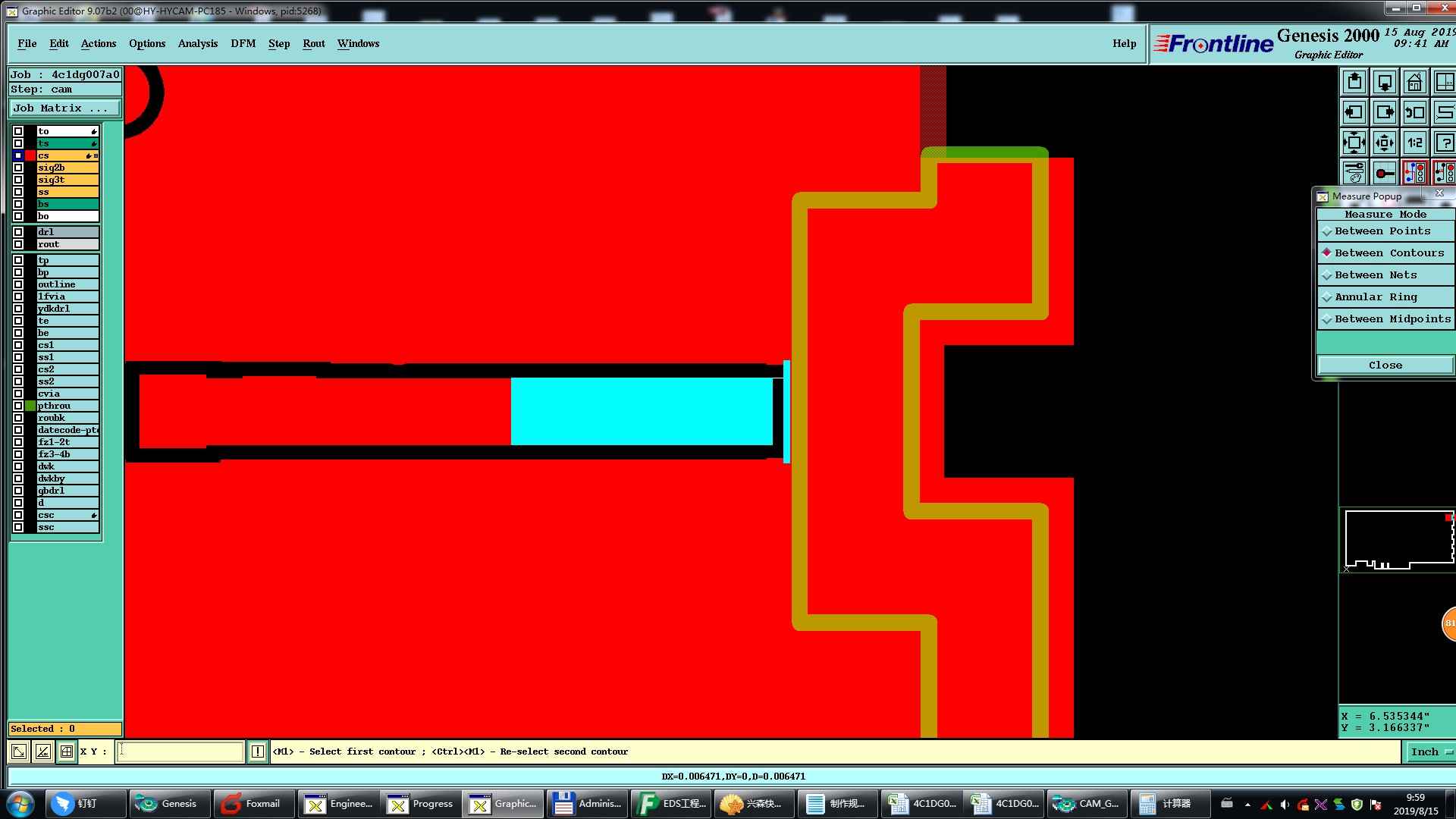
Task: Close the Measure Popup with Close button
Action: tap(1385, 366)
